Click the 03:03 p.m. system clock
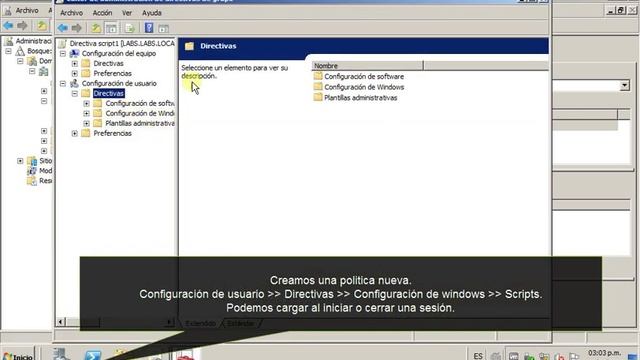 604,353
